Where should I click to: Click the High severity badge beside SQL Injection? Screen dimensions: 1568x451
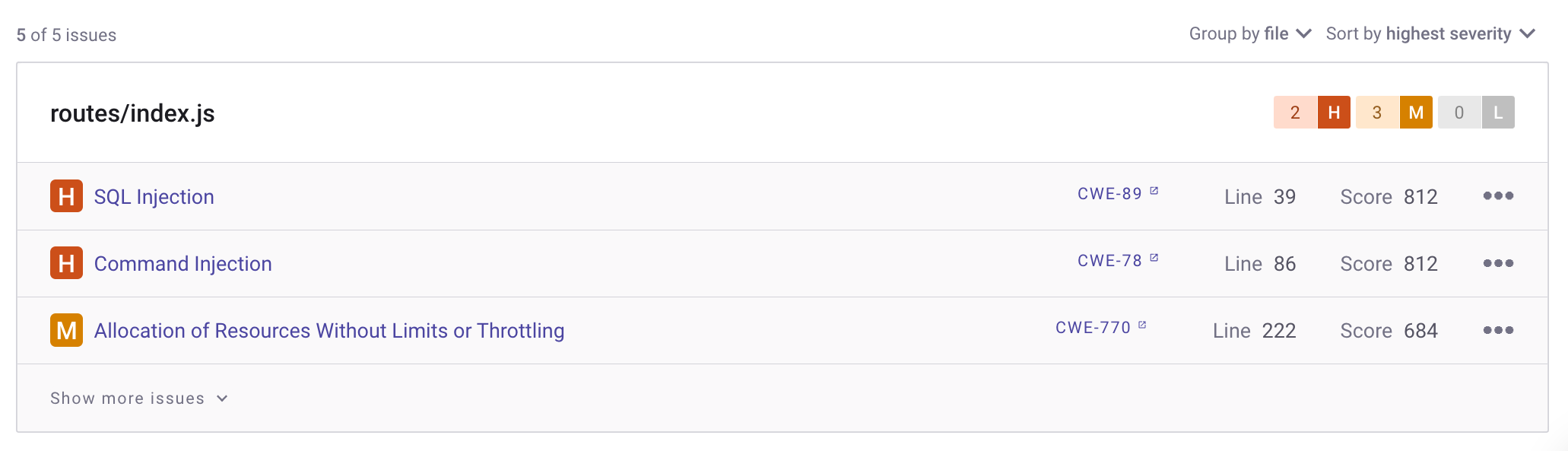click(66, 196)
